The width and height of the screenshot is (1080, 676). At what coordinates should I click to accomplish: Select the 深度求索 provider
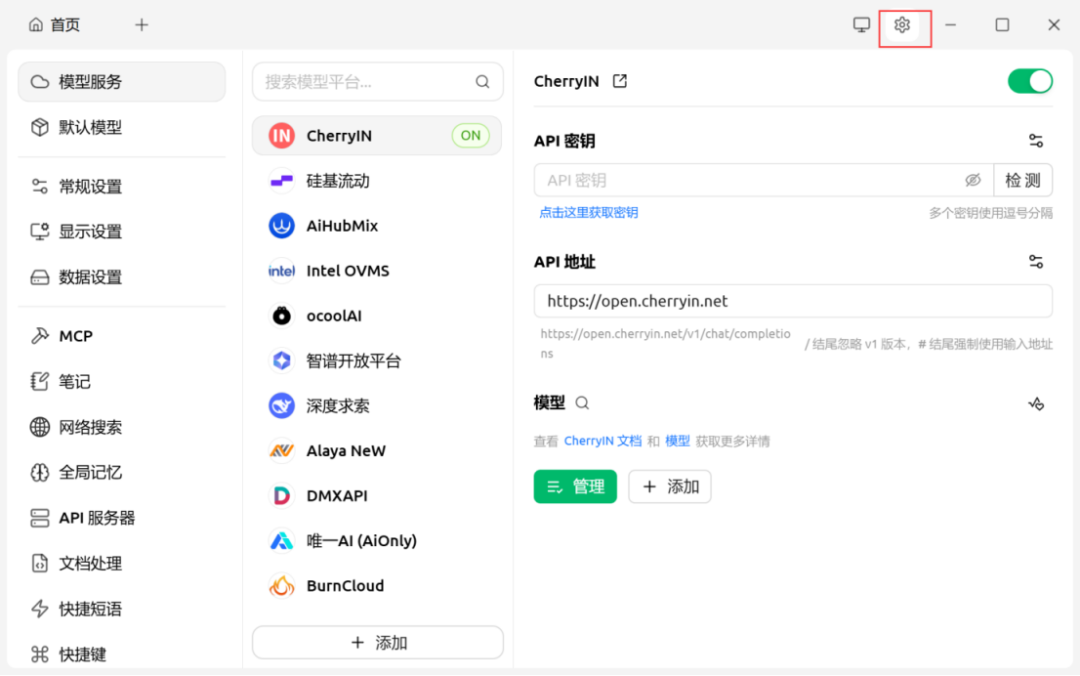point(377,406)
